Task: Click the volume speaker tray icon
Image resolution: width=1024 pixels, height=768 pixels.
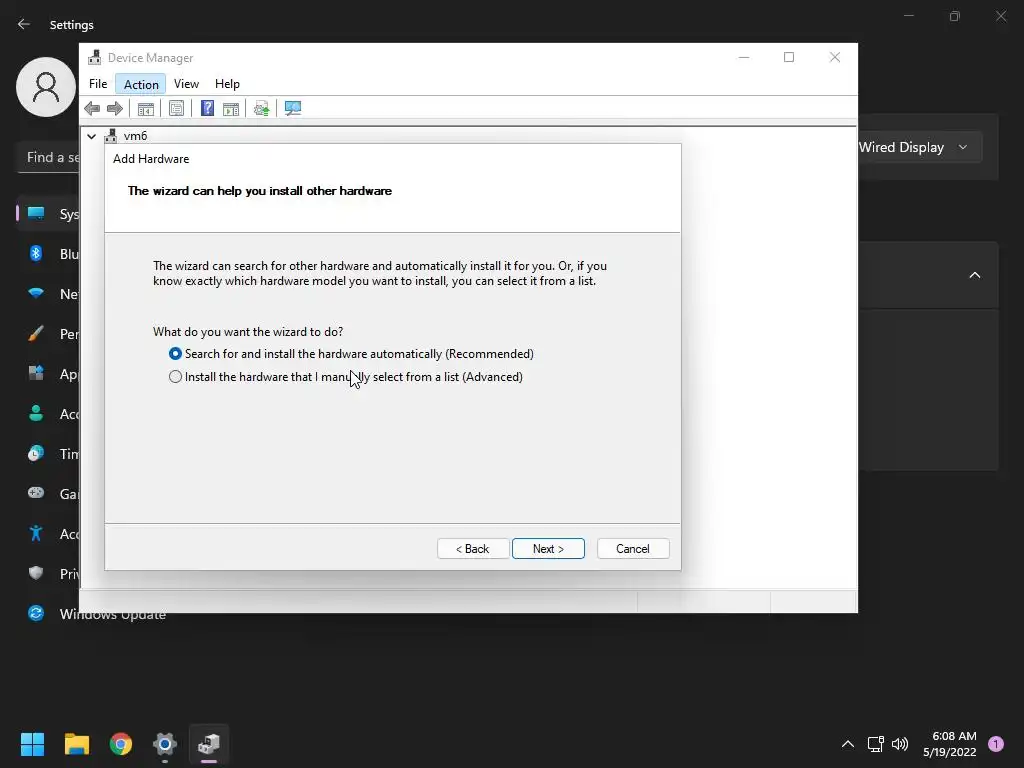Action: pos(900,744)
